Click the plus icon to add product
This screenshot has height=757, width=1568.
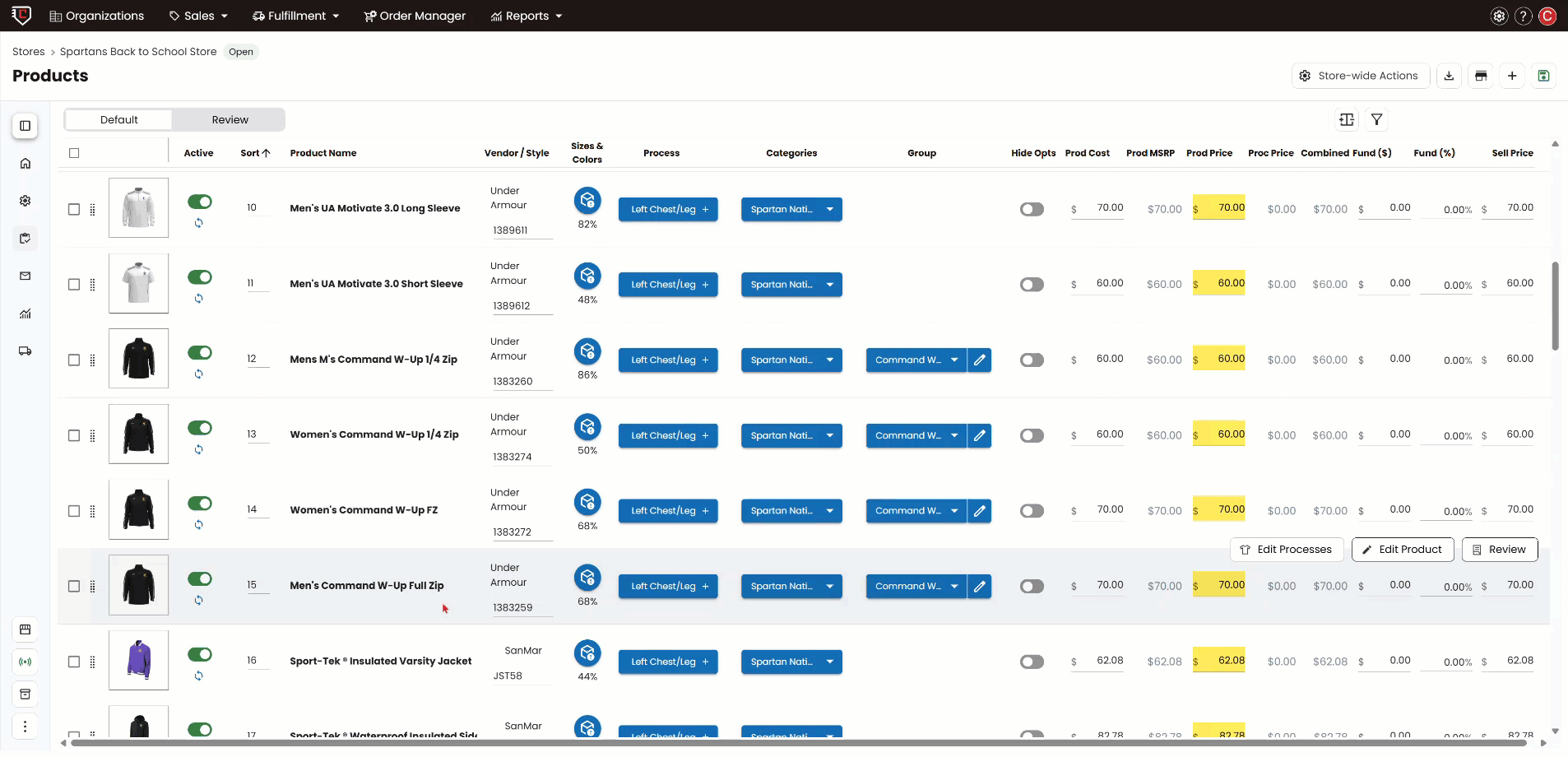(x=1512, y=76)
